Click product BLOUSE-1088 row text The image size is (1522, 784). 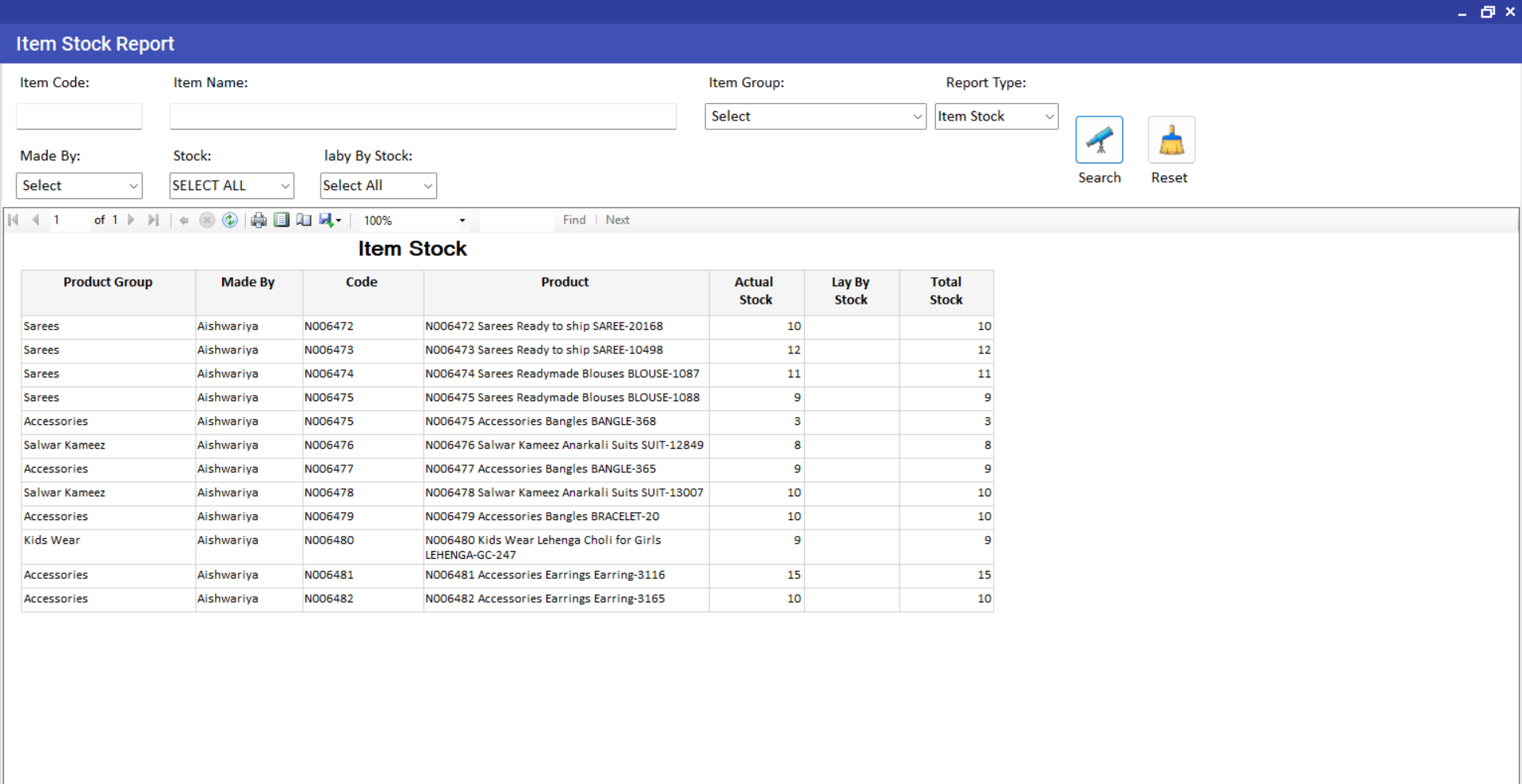(562, 398)
